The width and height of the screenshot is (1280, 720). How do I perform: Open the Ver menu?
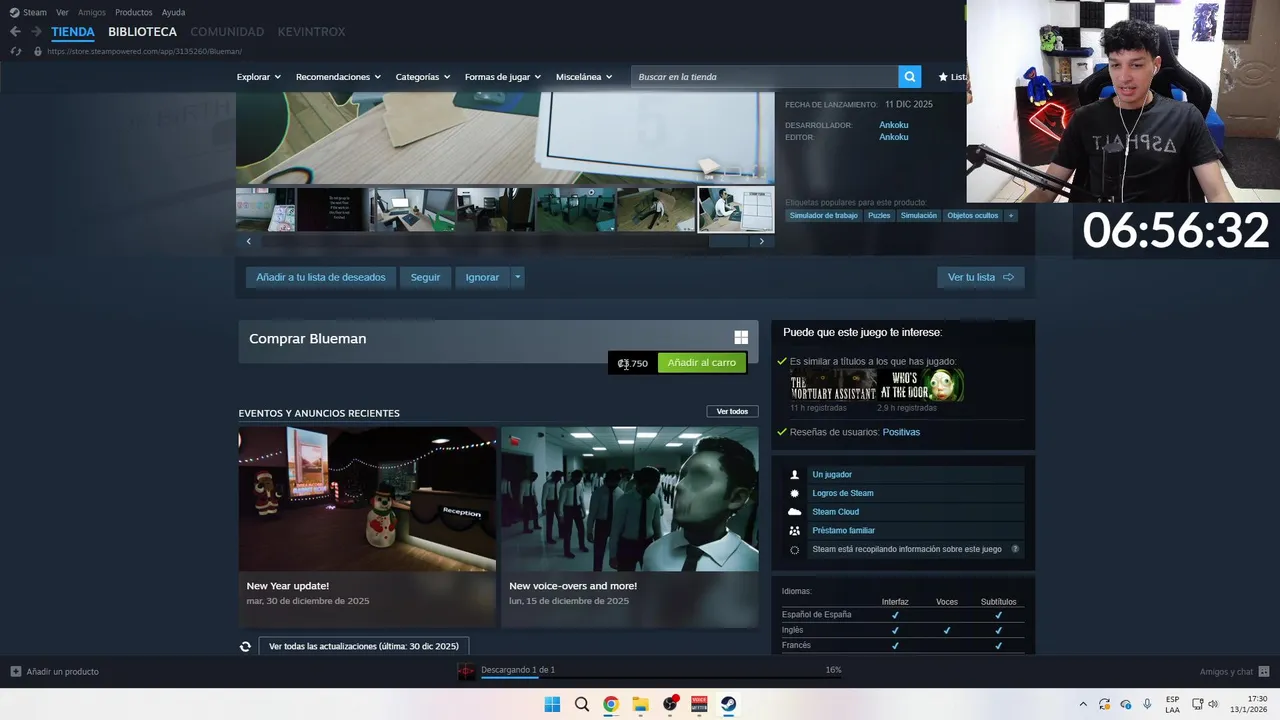click(x=62, y=12)
